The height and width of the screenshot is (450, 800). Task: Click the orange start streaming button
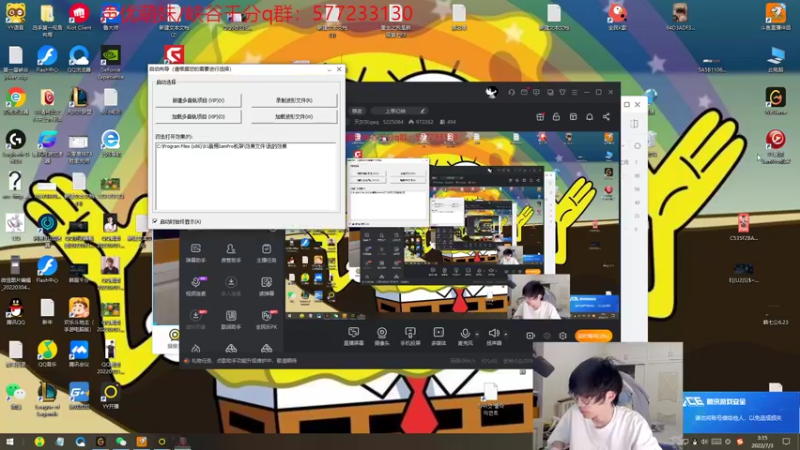593,336
